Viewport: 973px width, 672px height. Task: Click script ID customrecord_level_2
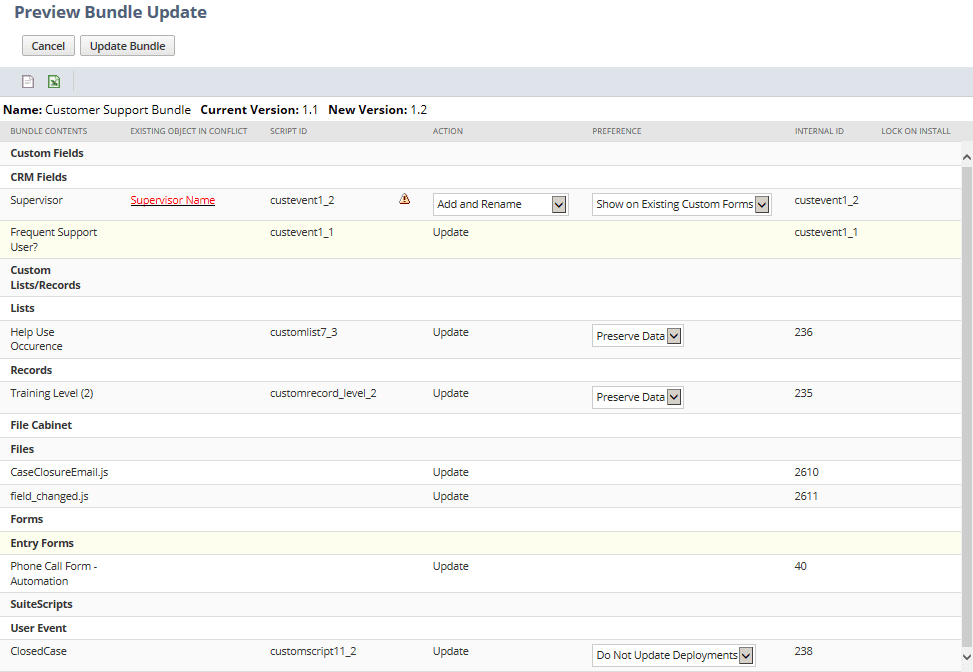pos(323,393)
